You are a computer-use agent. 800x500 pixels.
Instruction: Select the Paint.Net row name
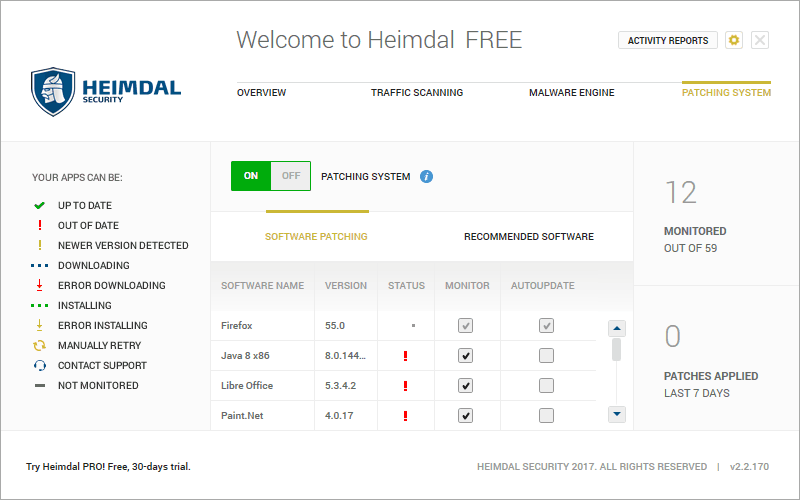[242, 416]
